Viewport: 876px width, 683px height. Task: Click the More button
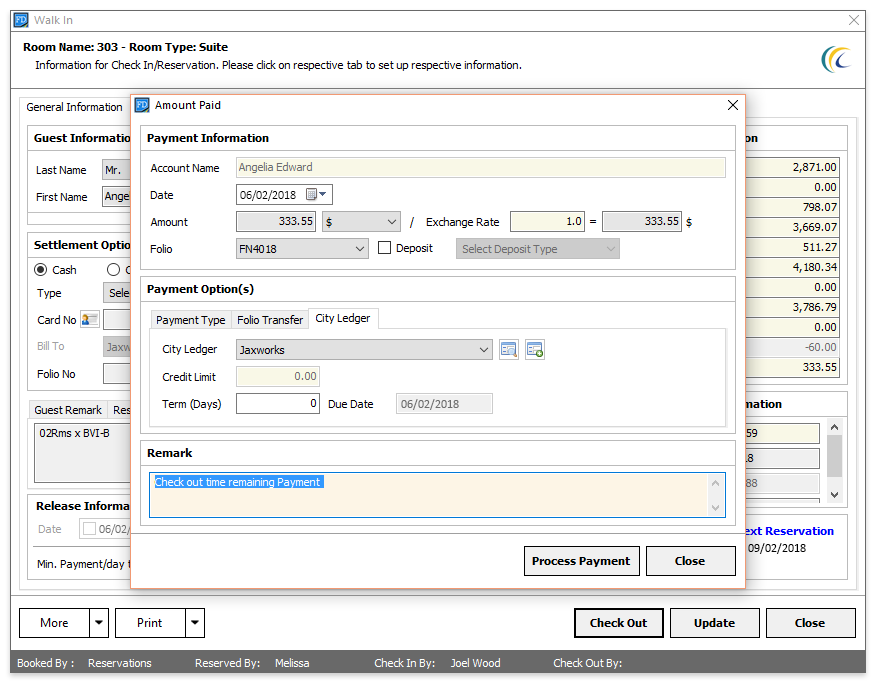54,623
